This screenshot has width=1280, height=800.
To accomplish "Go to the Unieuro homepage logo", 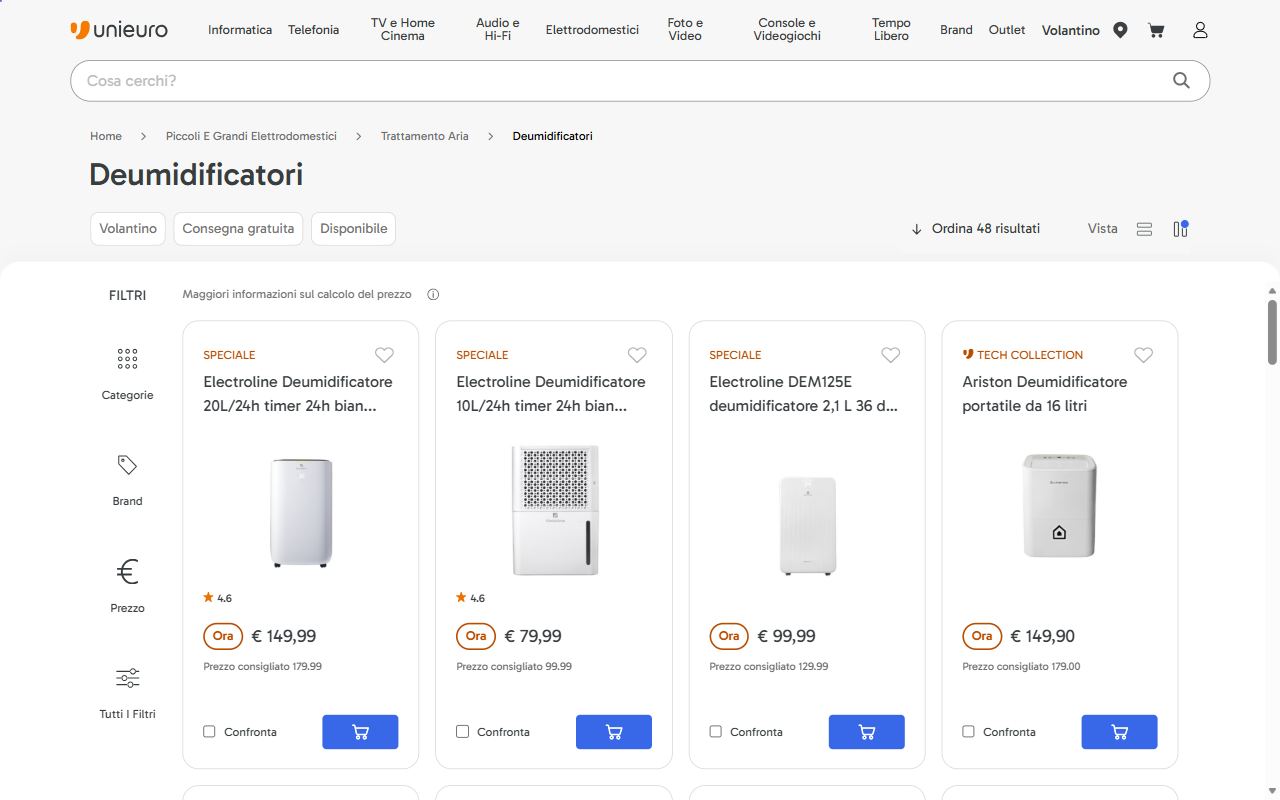I will coord(119,30).
